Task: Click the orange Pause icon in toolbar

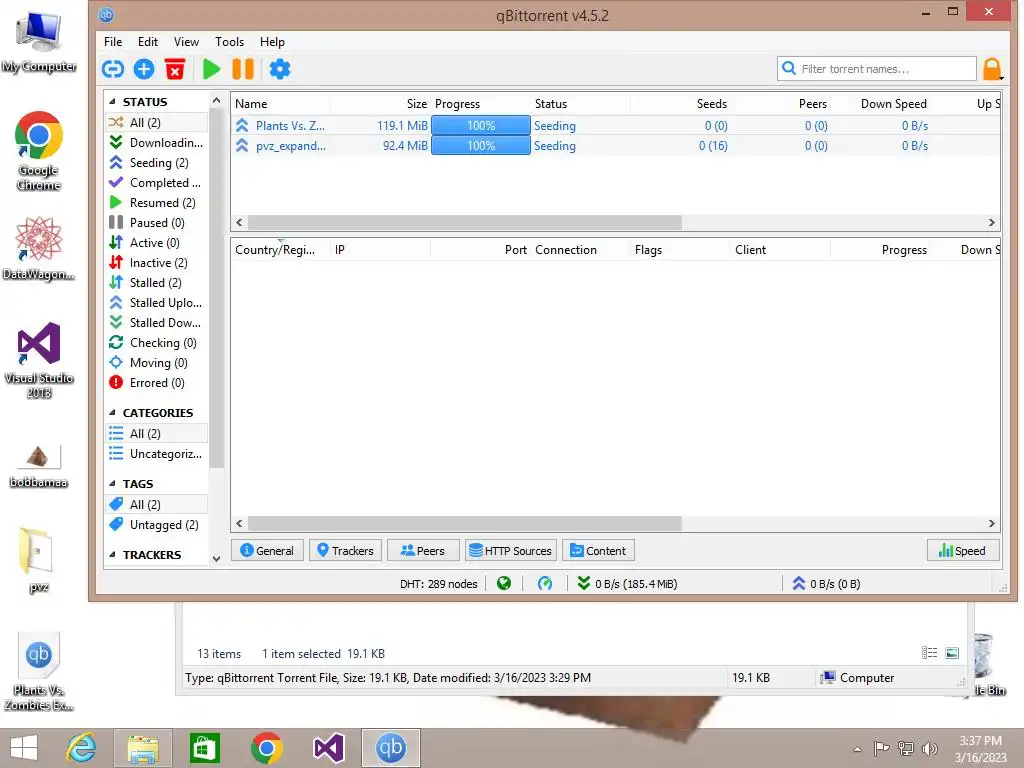Action: pos(243,69)
